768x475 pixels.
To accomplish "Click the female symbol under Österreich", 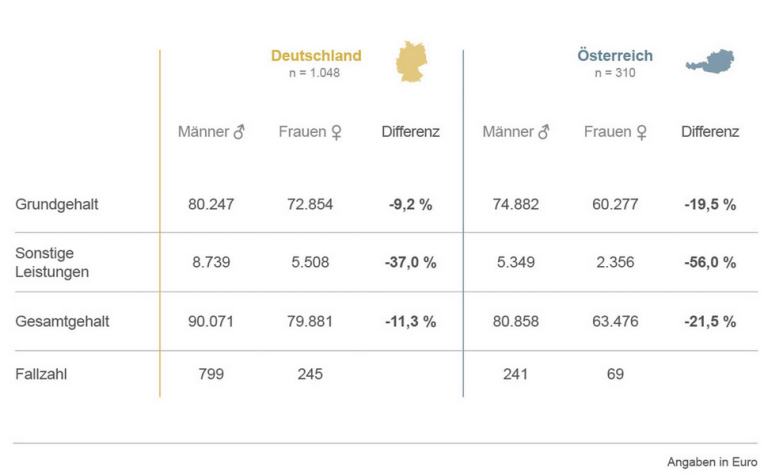I will [641, 132].
